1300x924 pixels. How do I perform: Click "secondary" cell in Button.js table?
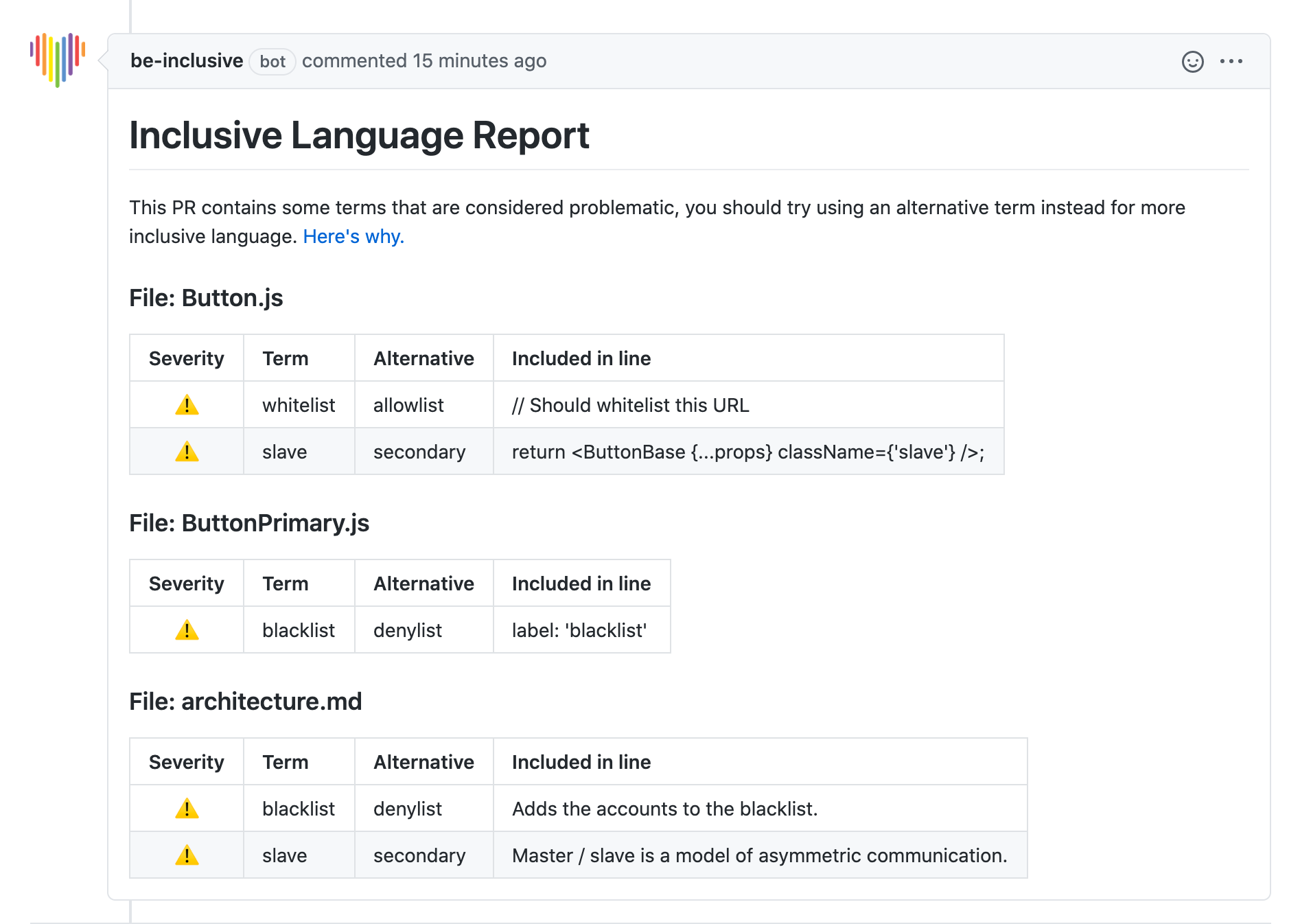click(x=424, y=452)
